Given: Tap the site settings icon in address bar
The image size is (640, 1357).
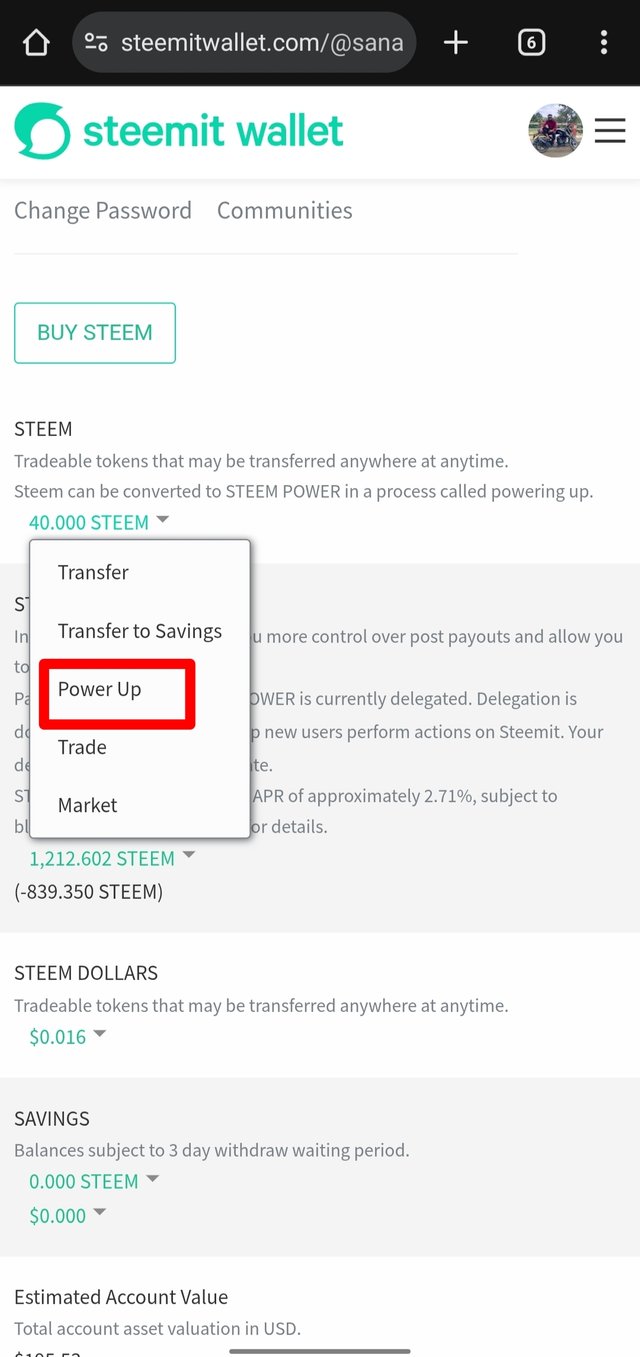Looking at the screenshot, I should (x=96, y=42).
